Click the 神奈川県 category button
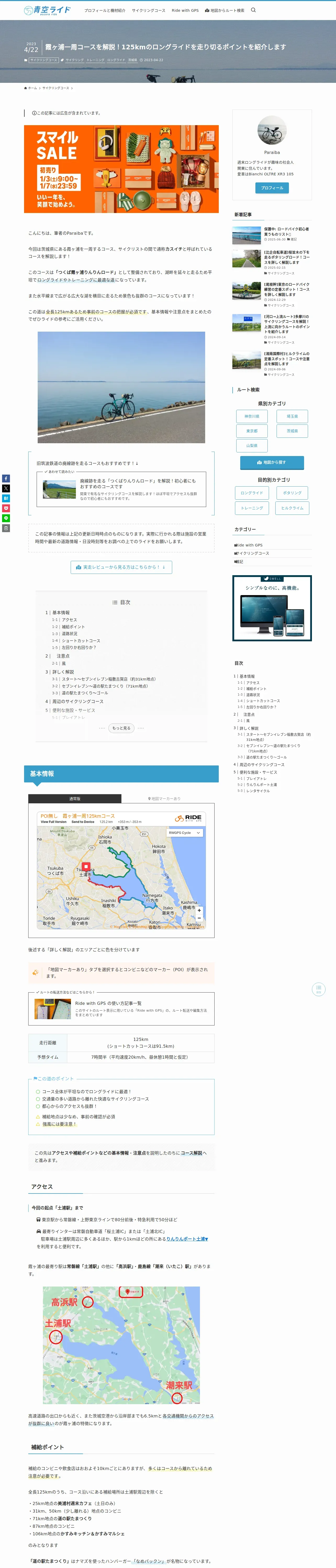The image size is (336, 1568). tap(252, 416)
